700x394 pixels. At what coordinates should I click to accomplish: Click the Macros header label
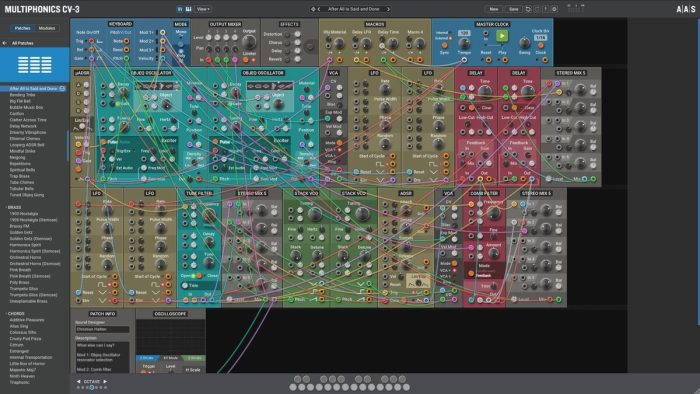point(375,24)
